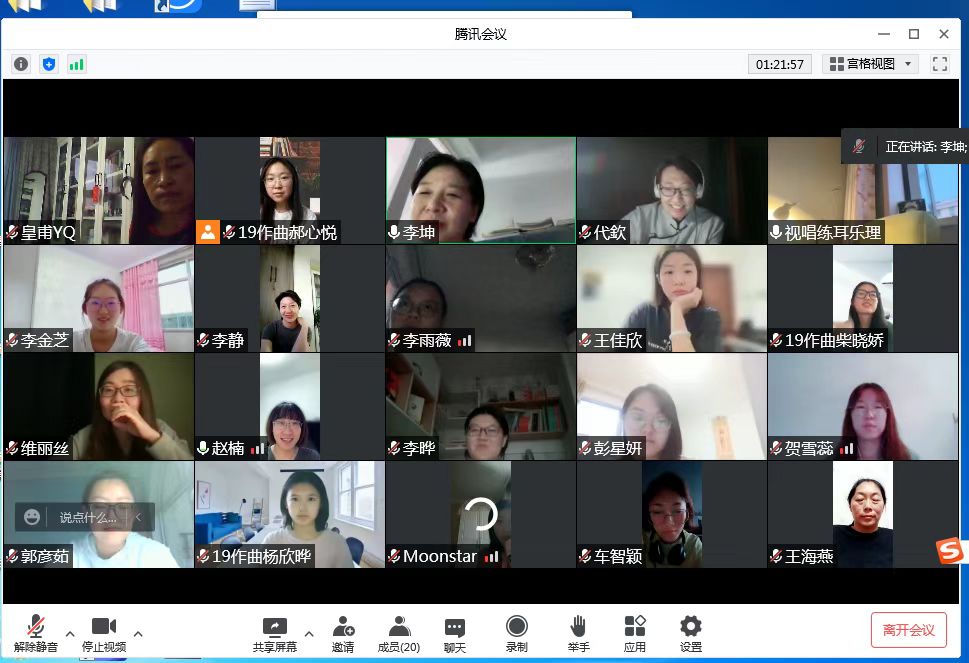Select 李雨薇 video tile
This screenshot has height=663, width=969.
tap(481, 298)
